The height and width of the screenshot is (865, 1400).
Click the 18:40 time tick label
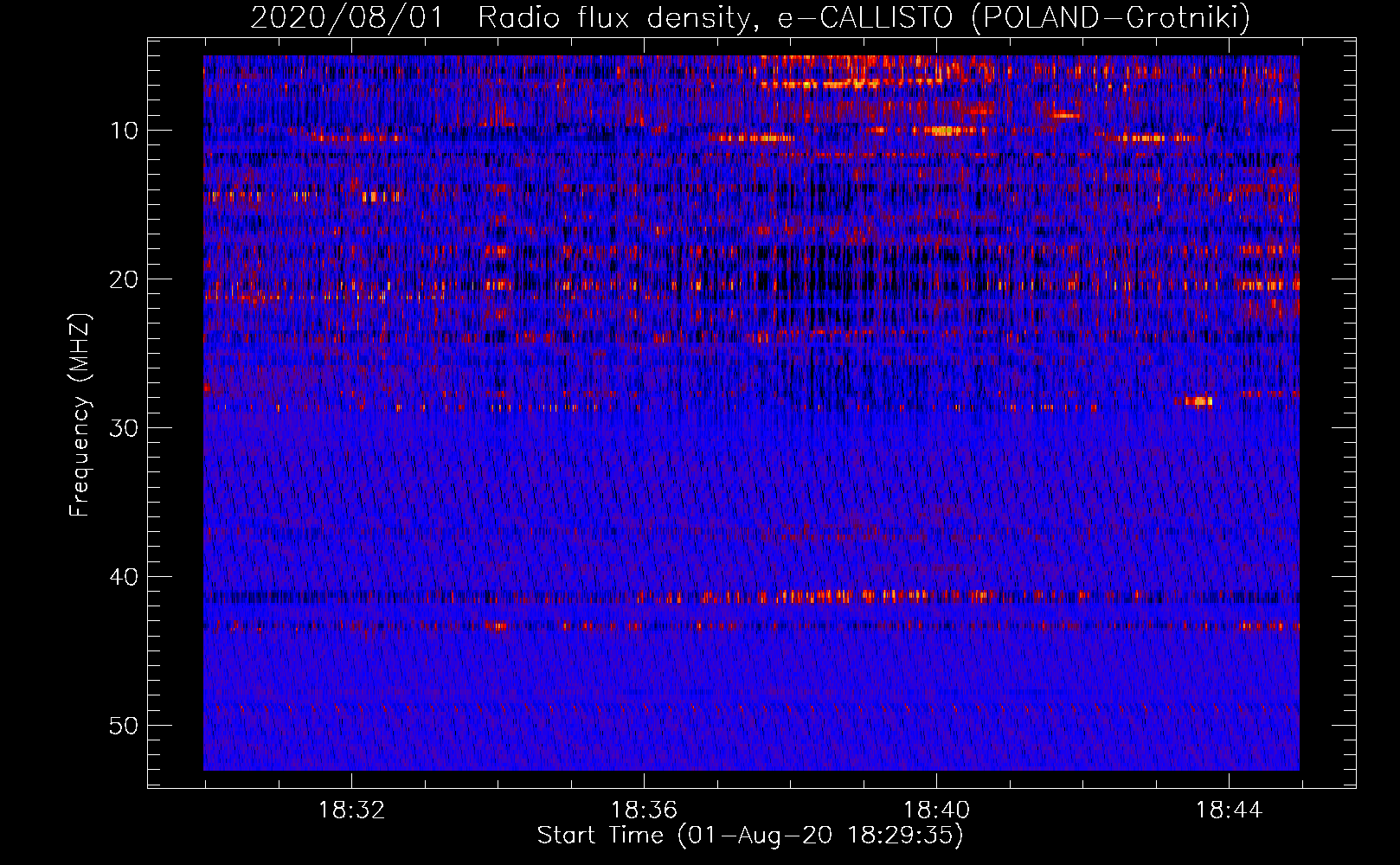[936, 811]
